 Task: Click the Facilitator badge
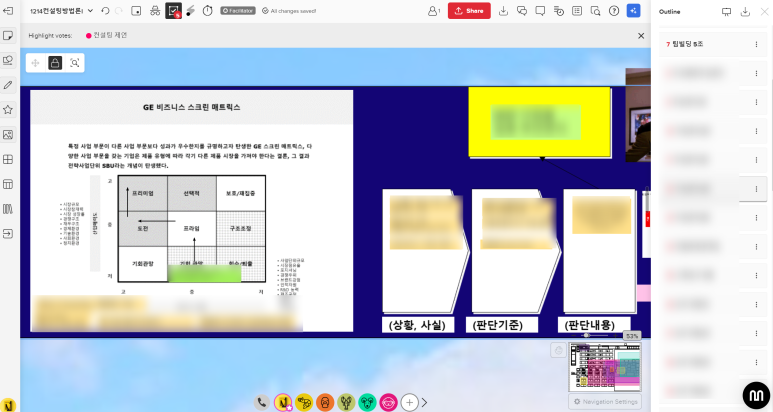click(x=238, y=11)
